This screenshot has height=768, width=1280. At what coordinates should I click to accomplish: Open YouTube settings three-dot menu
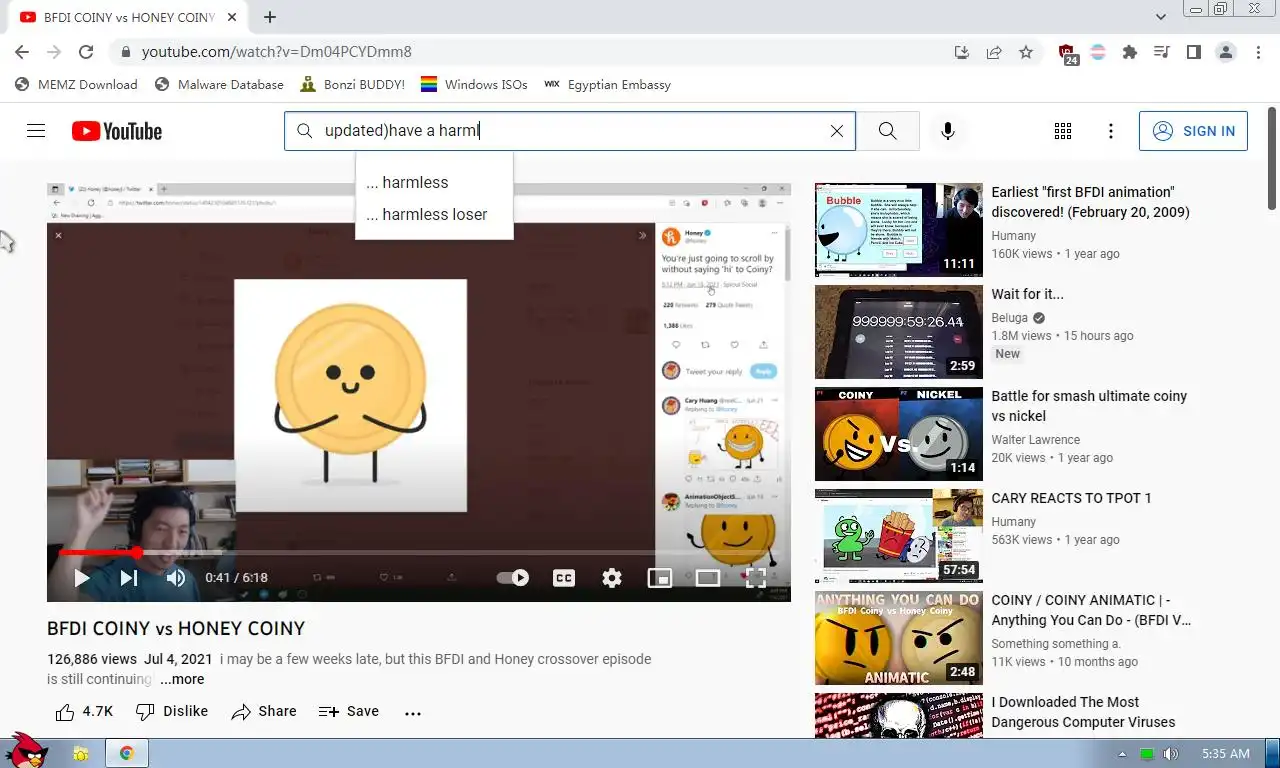1111,131
